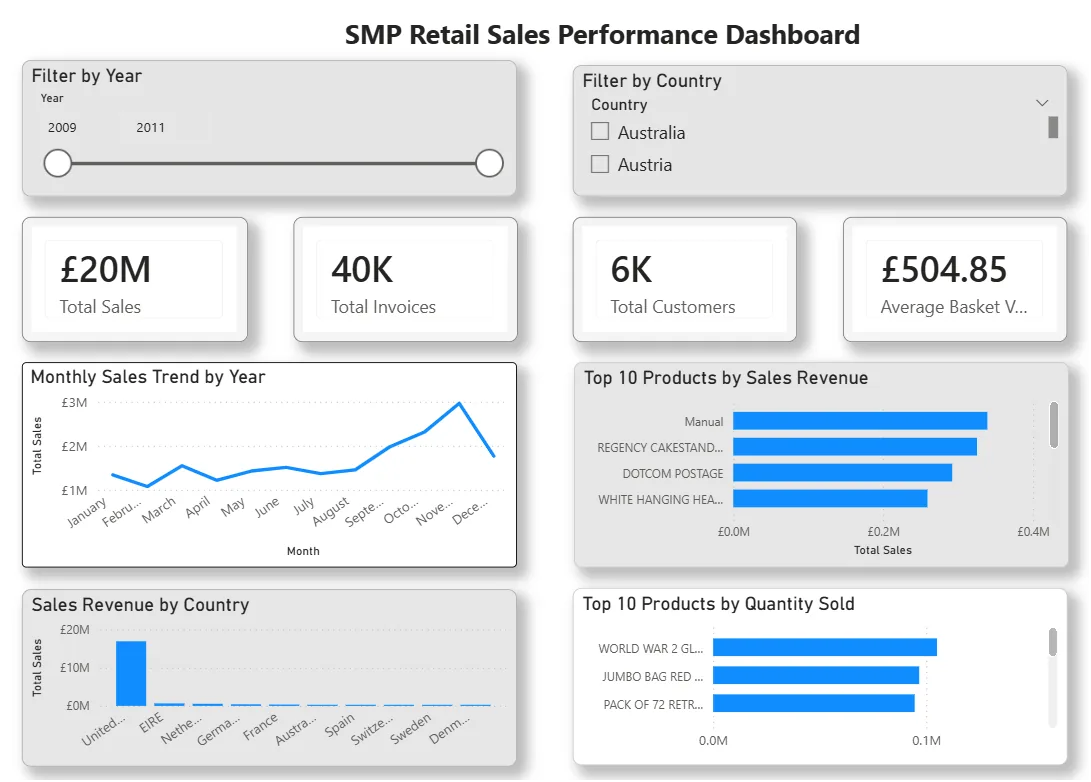Click the 'August' month axis label
Image resolution: width=1091 pixels, height=782 pixels.
[331, 511]
